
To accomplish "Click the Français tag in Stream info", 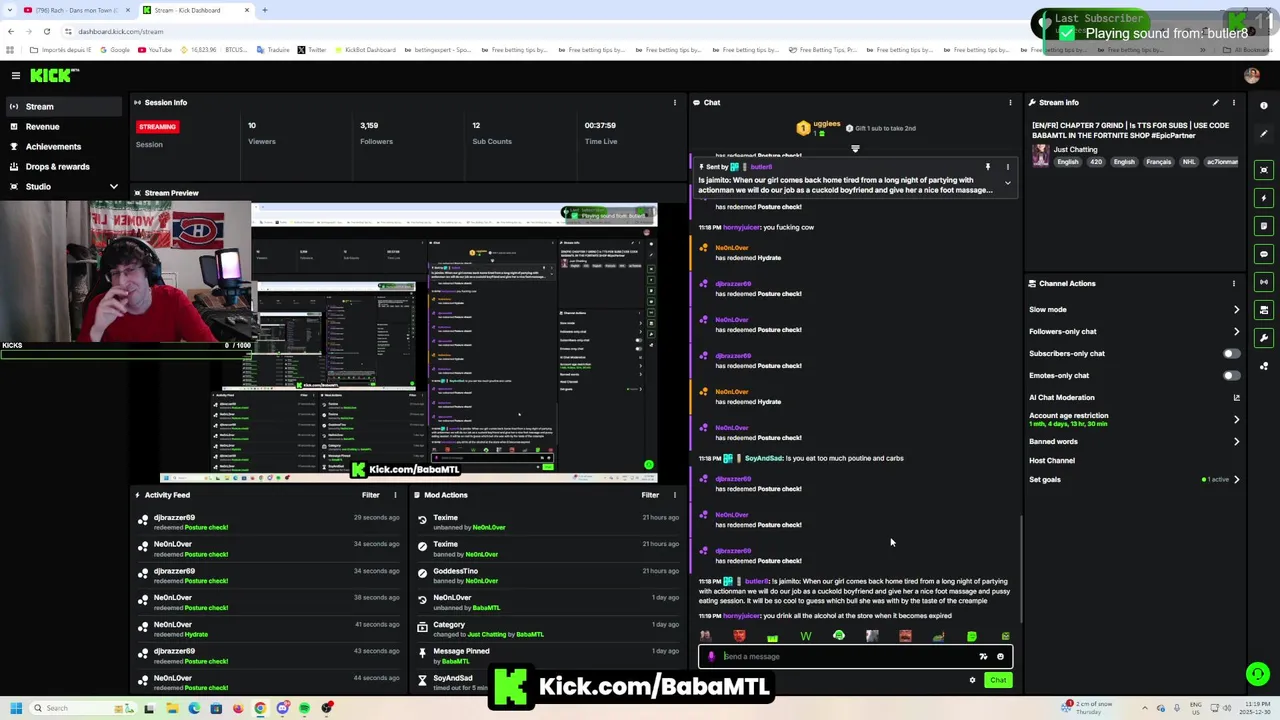I will pos(1158,162).
